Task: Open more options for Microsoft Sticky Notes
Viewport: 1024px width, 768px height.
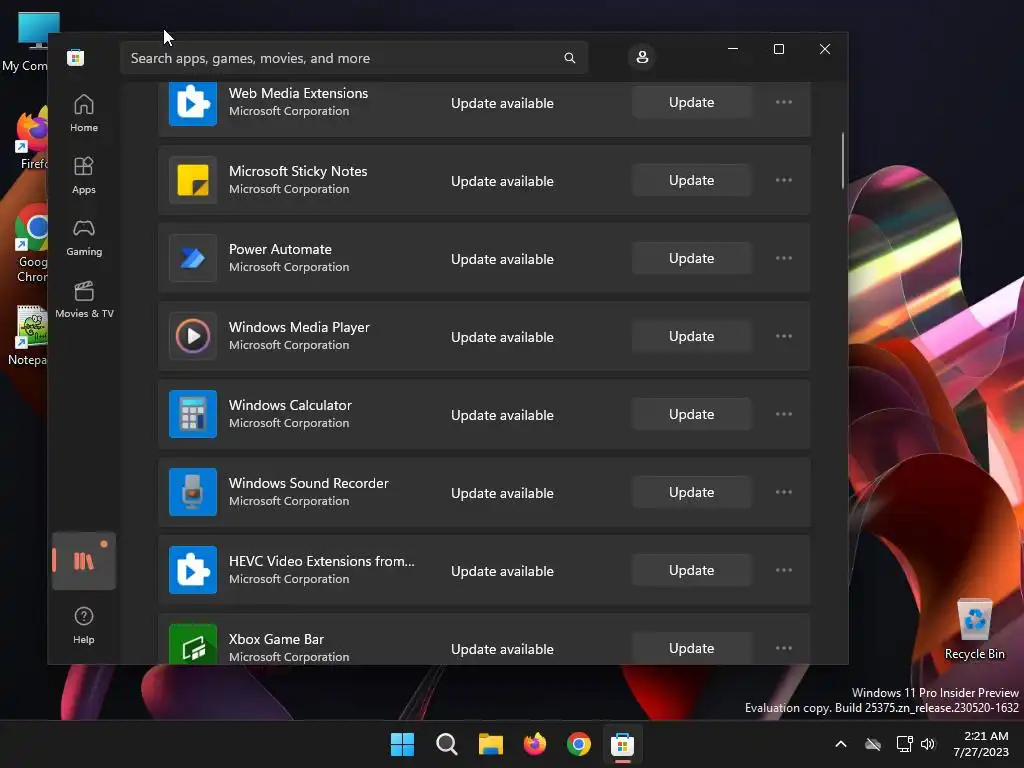Action: coord(784,180)
